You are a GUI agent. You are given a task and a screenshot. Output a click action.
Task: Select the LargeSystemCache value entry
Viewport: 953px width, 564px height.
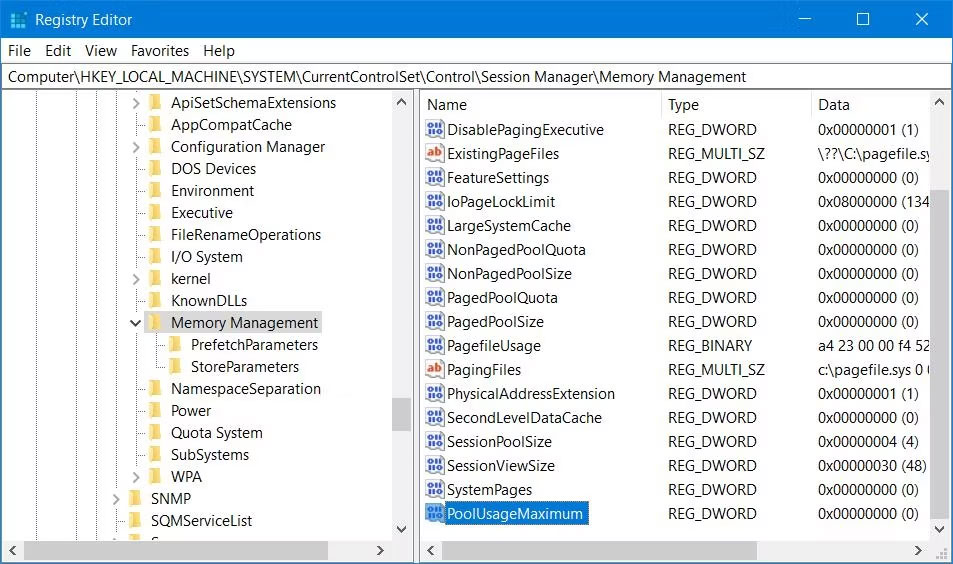[x=508, y=226]
